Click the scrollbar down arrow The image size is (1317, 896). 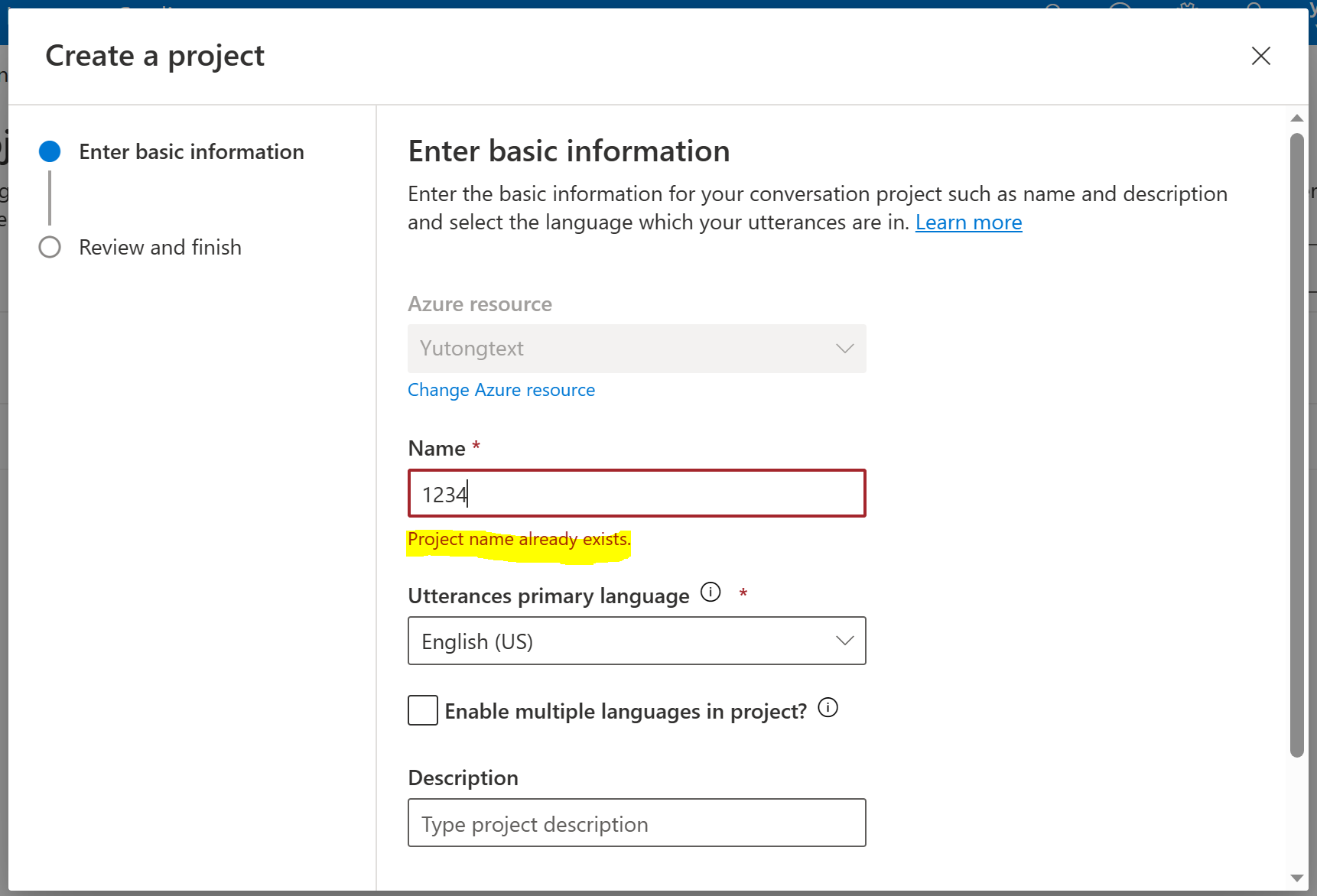[1297, 878]
